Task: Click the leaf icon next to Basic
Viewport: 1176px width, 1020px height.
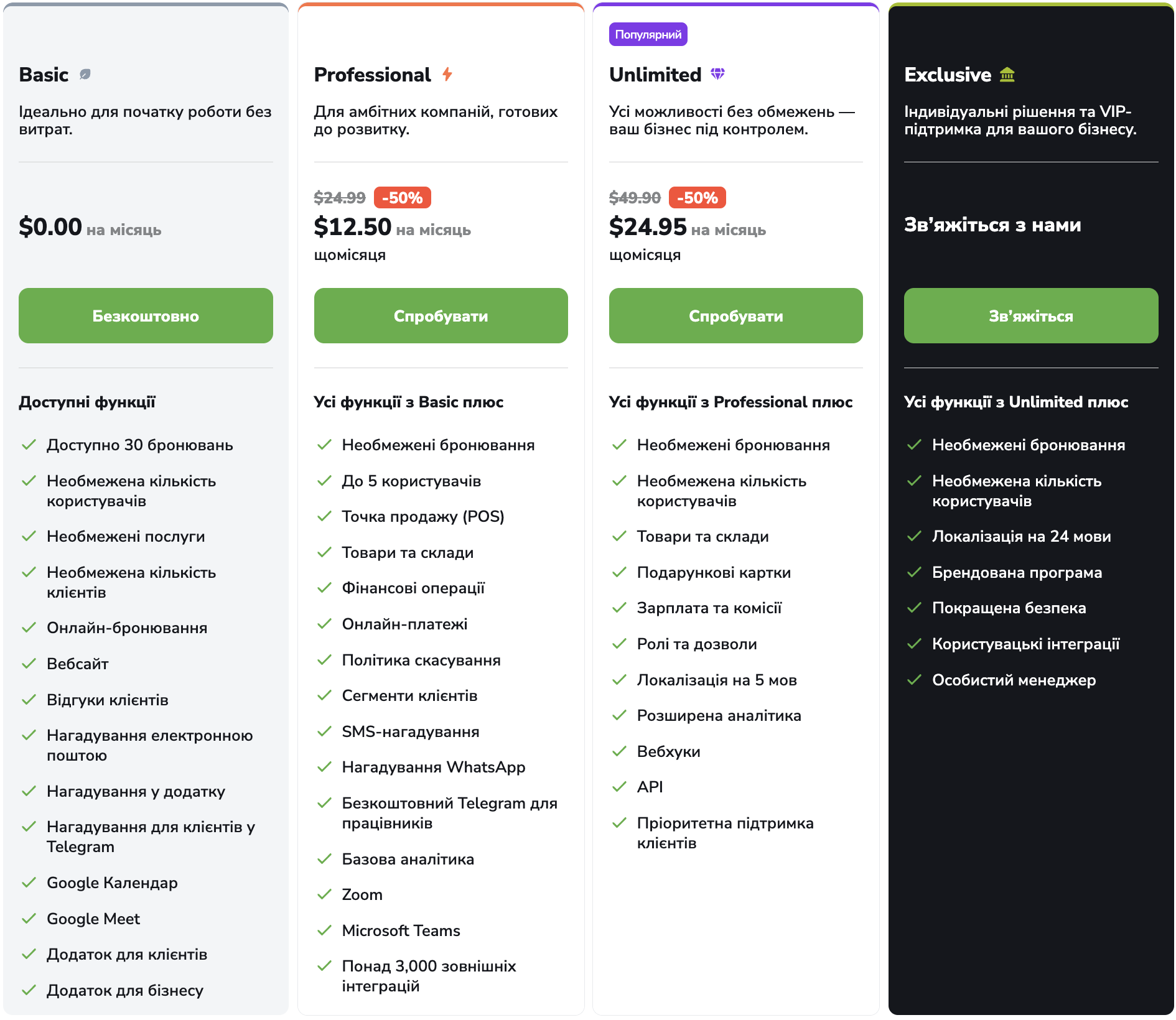Action: click(x=85, y=75)
